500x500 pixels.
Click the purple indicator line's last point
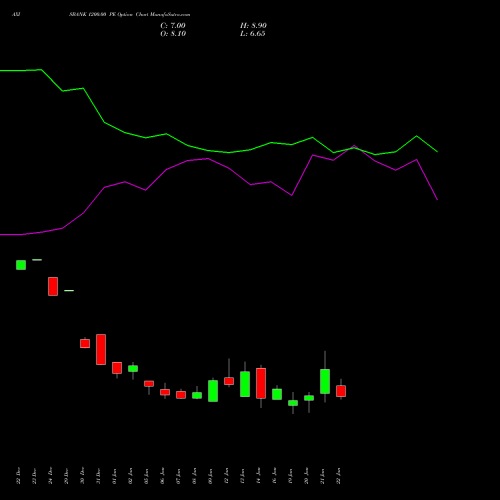[437, 199]
